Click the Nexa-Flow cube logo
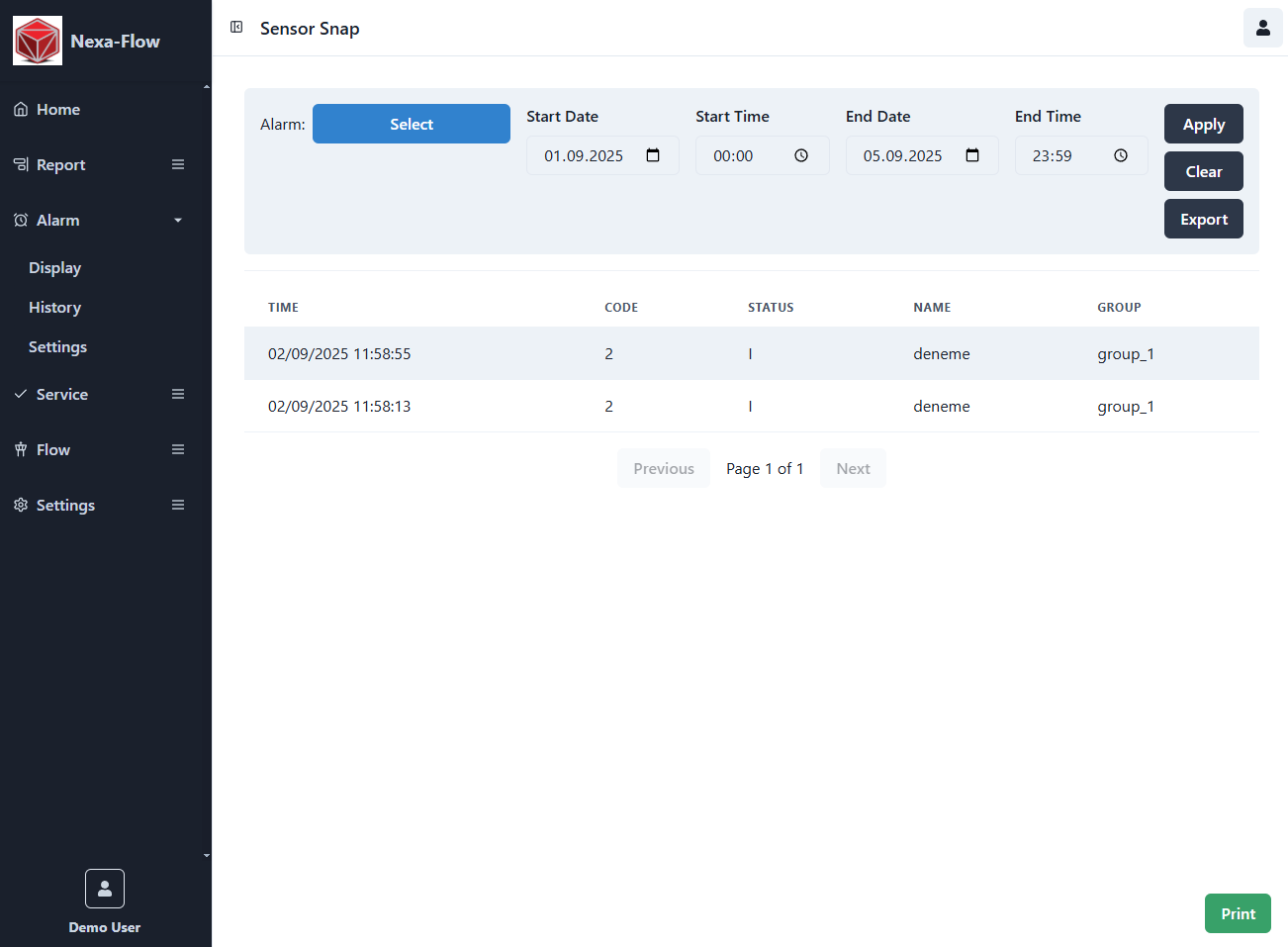The image size is (1288, 947). (38, 41)
